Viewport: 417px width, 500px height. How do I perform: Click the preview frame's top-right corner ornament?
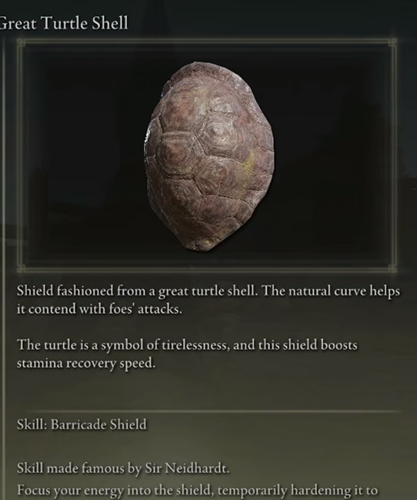[393, 43]
